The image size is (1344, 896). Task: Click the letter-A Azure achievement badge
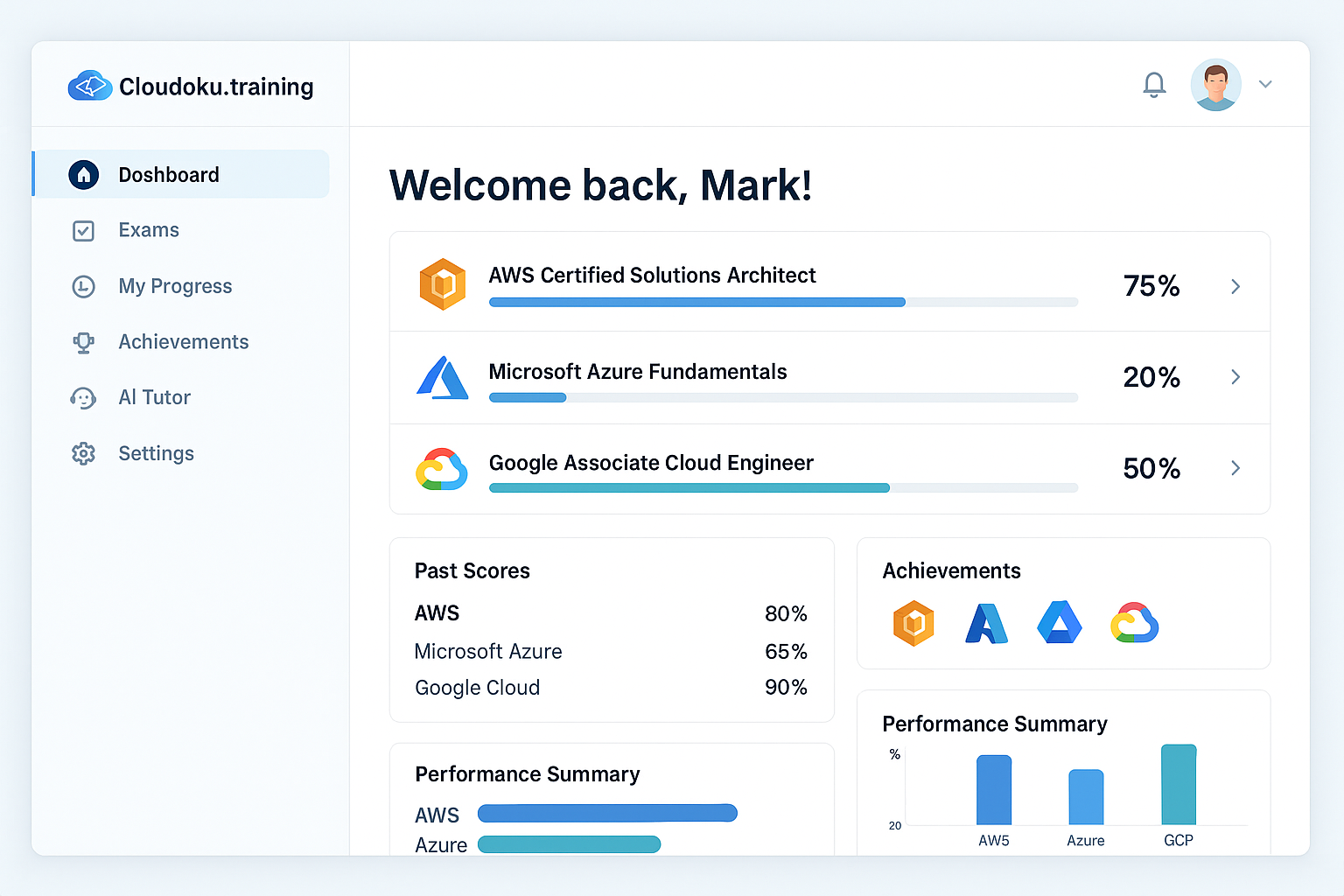click(x=986, y=623)
